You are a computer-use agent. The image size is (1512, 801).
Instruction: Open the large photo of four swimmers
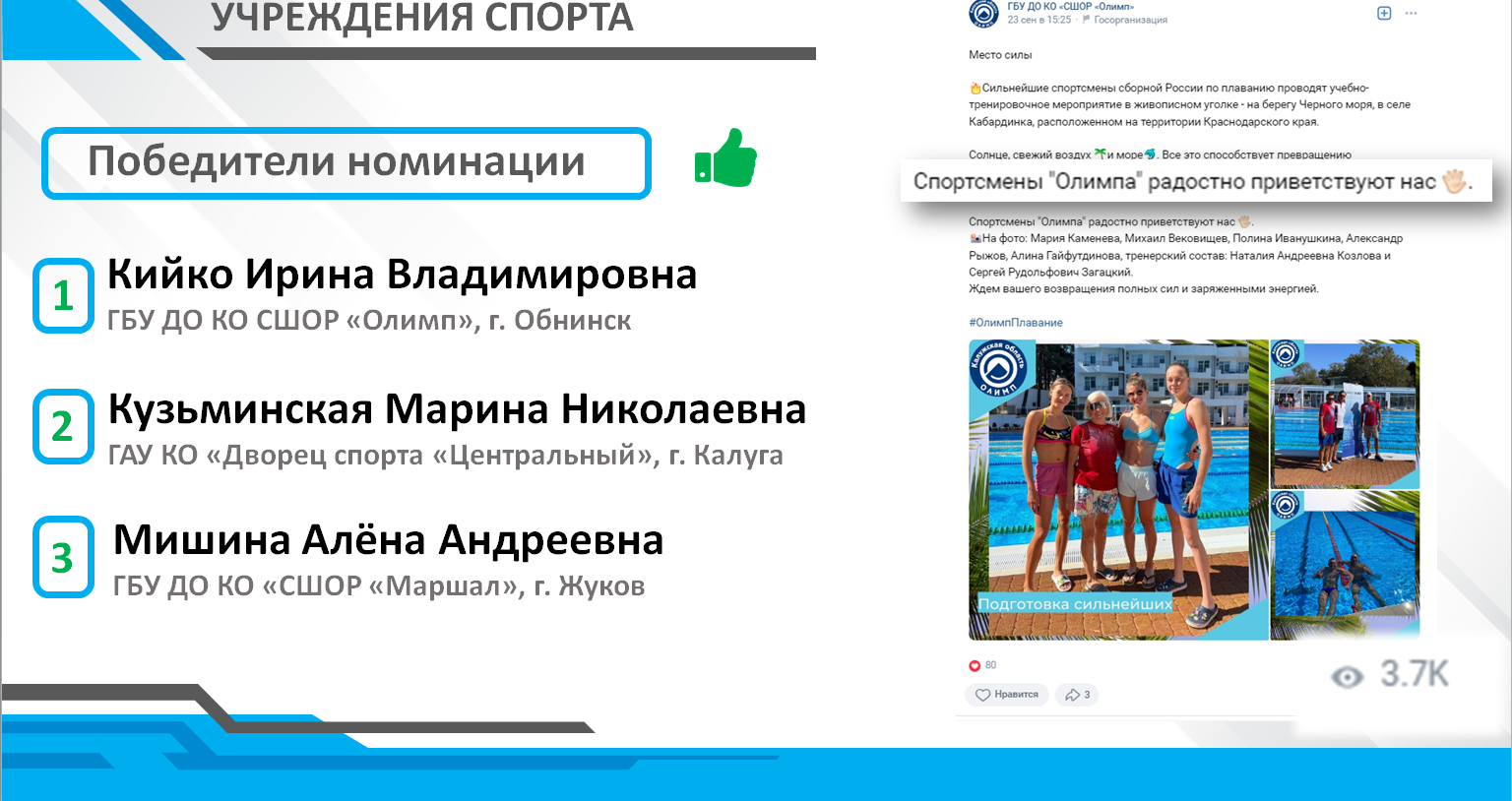tap(1118, 489)
